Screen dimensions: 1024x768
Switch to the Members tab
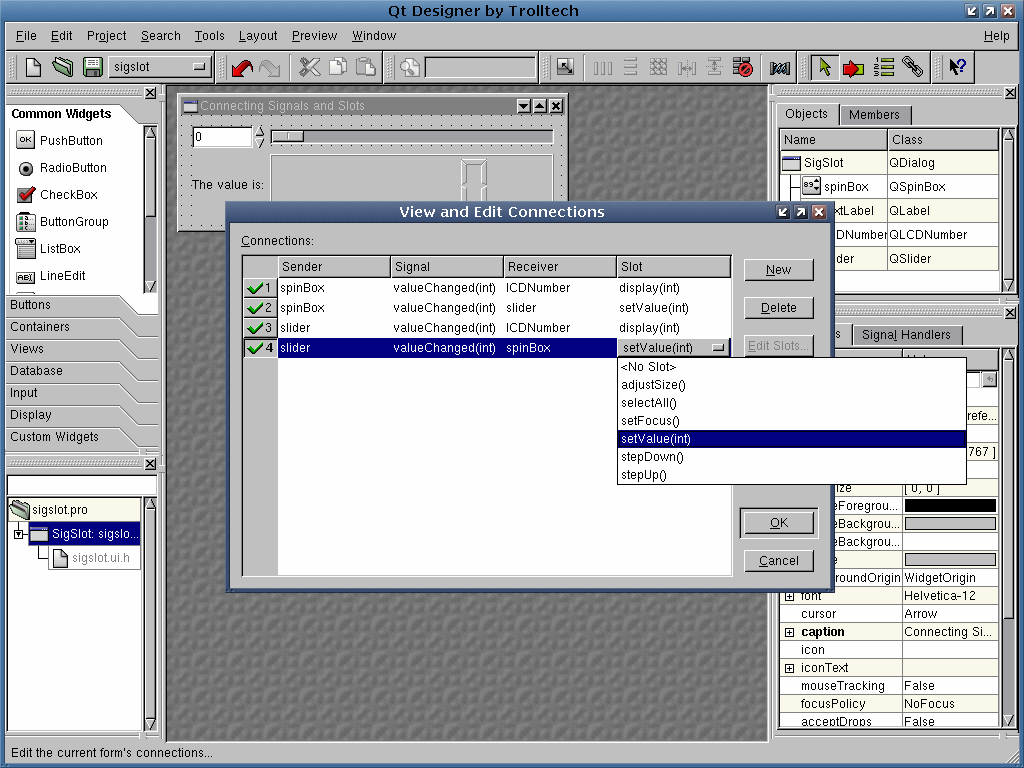click(x=874, y=115)
